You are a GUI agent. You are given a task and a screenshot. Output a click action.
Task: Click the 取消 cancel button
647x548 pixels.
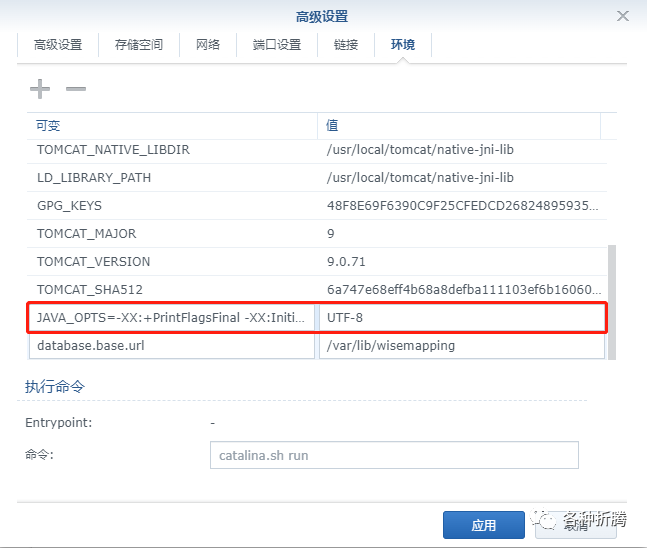(576, 525)
